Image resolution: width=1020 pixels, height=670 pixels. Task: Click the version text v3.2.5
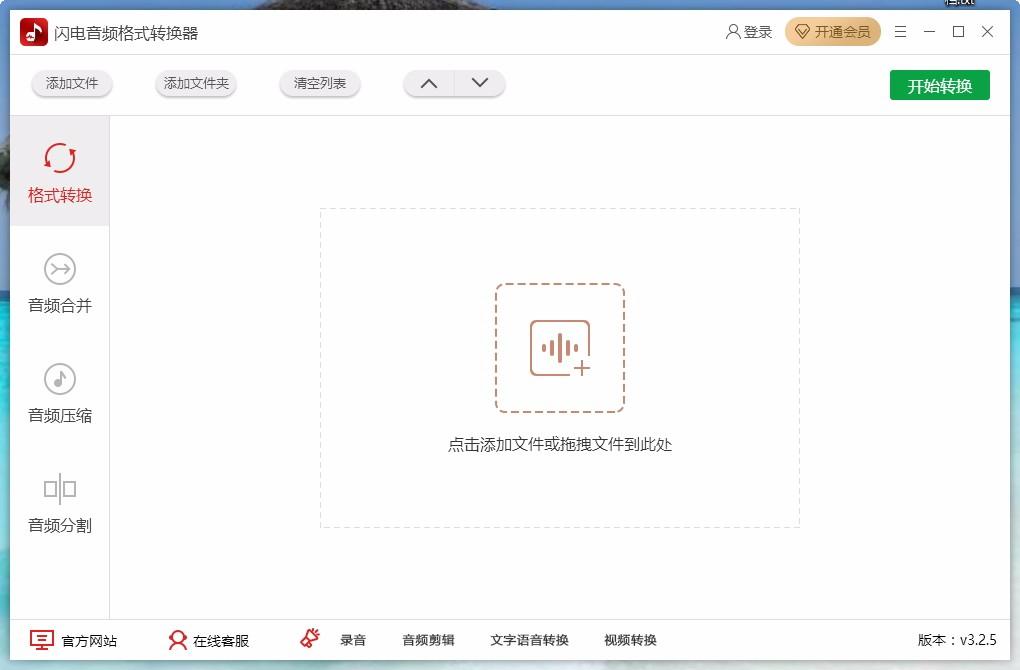click(957, 640)
